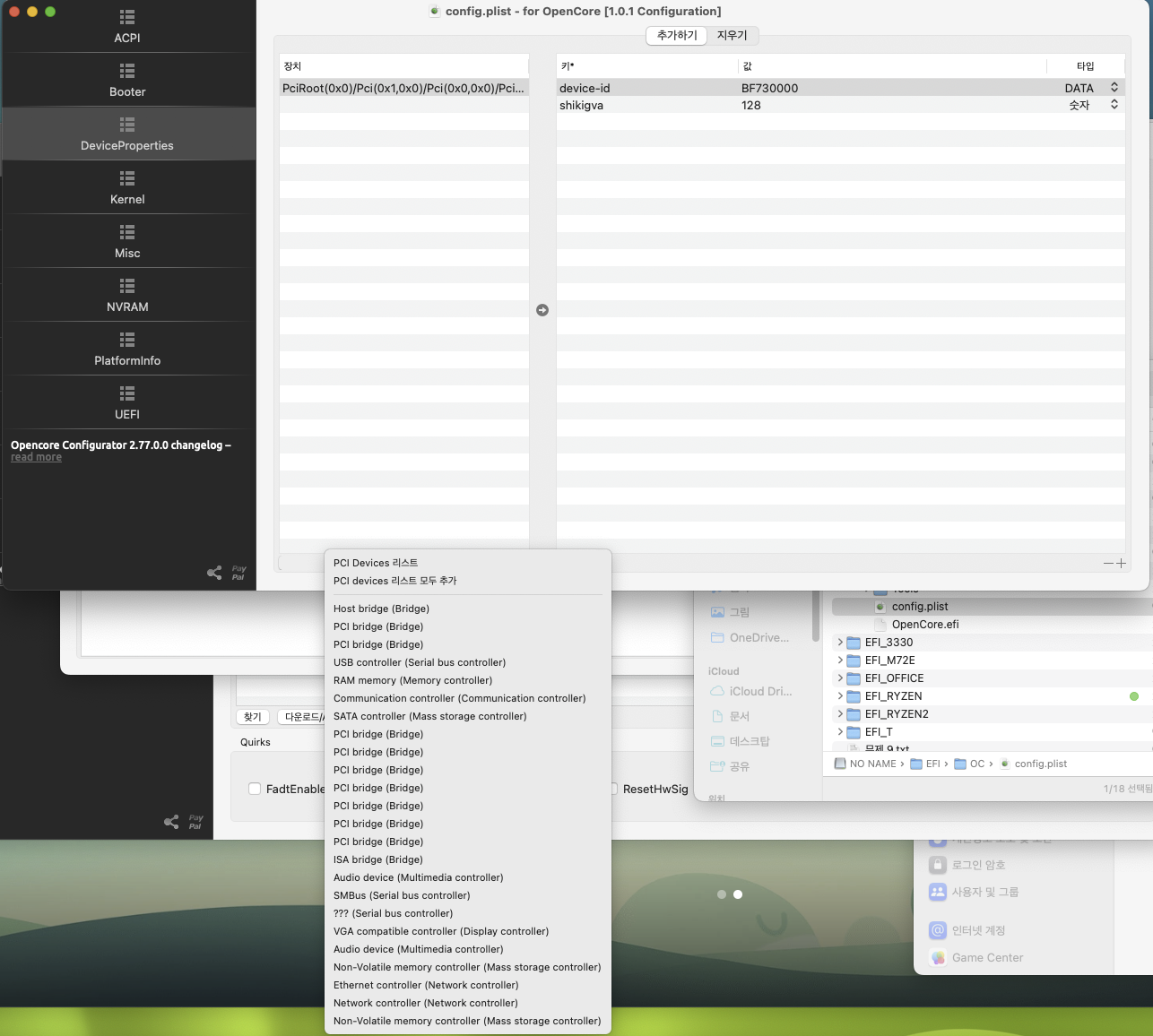The height and width of the screenshot is (1036, 1153).
Task: Open the Booter section icon
Action: tap(127, 71)
